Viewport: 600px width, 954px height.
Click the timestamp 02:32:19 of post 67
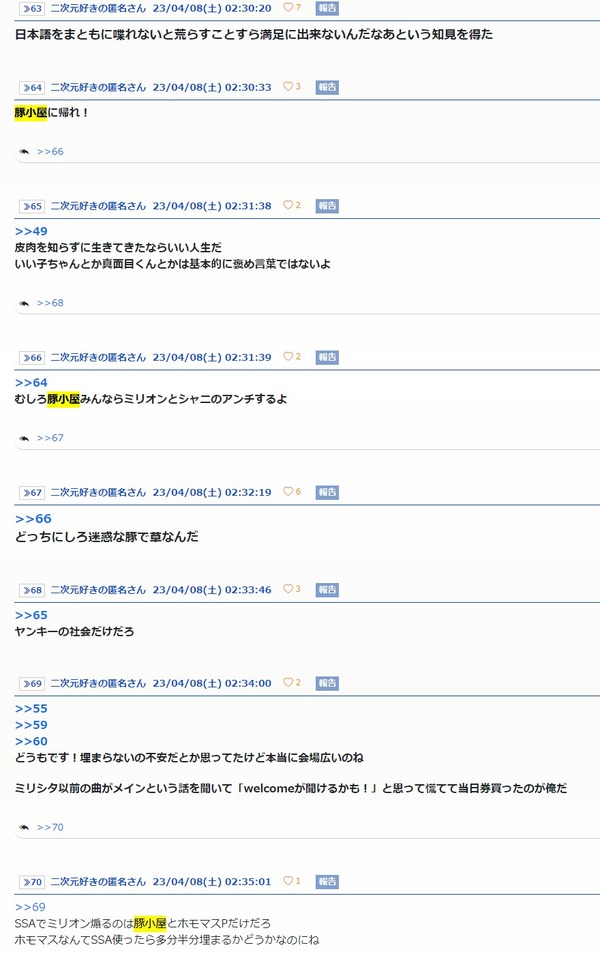[x=248, y=493]
